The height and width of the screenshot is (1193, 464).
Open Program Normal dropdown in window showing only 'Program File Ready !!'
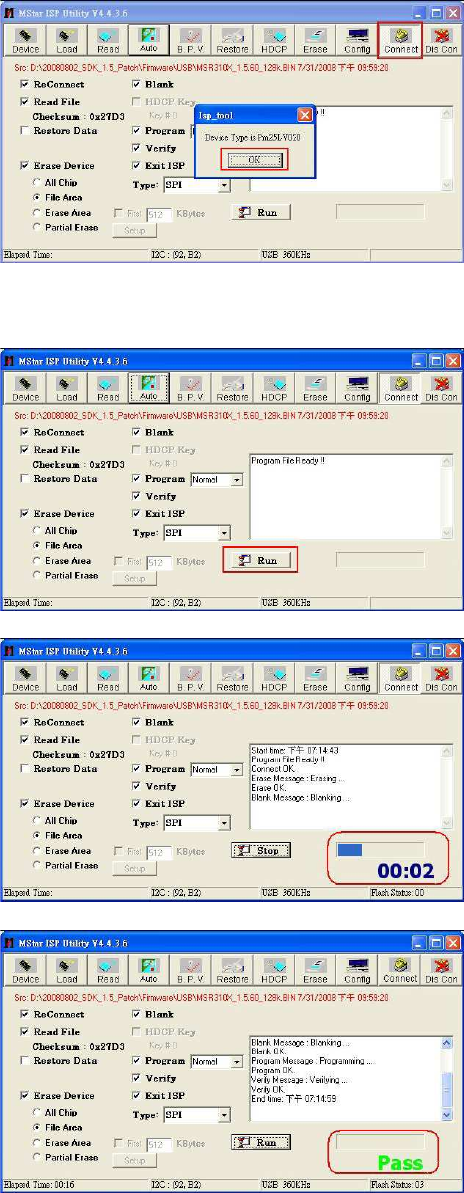(237, 479)
